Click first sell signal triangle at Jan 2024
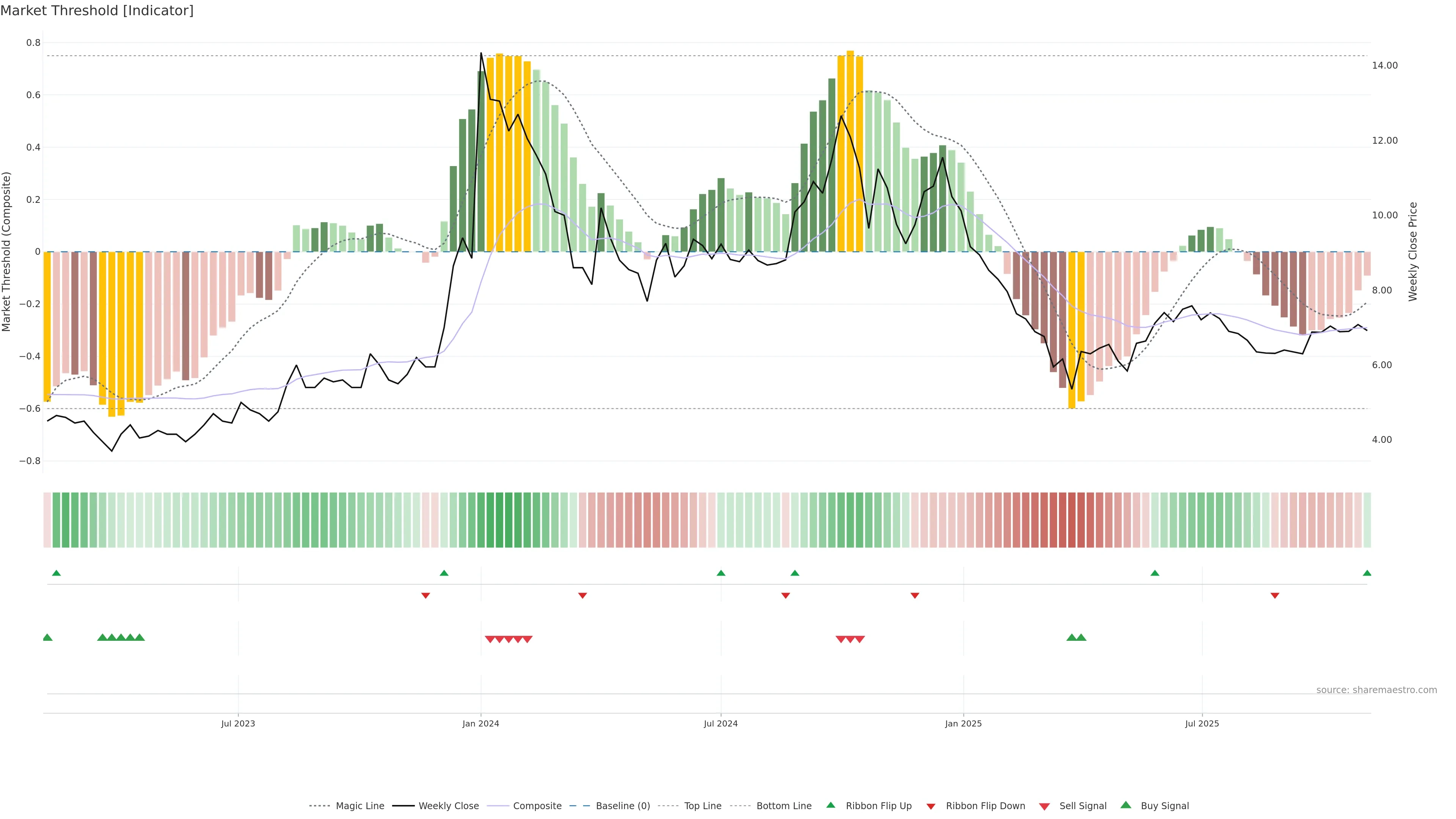Screen dimensions: 1456x819 490,639
